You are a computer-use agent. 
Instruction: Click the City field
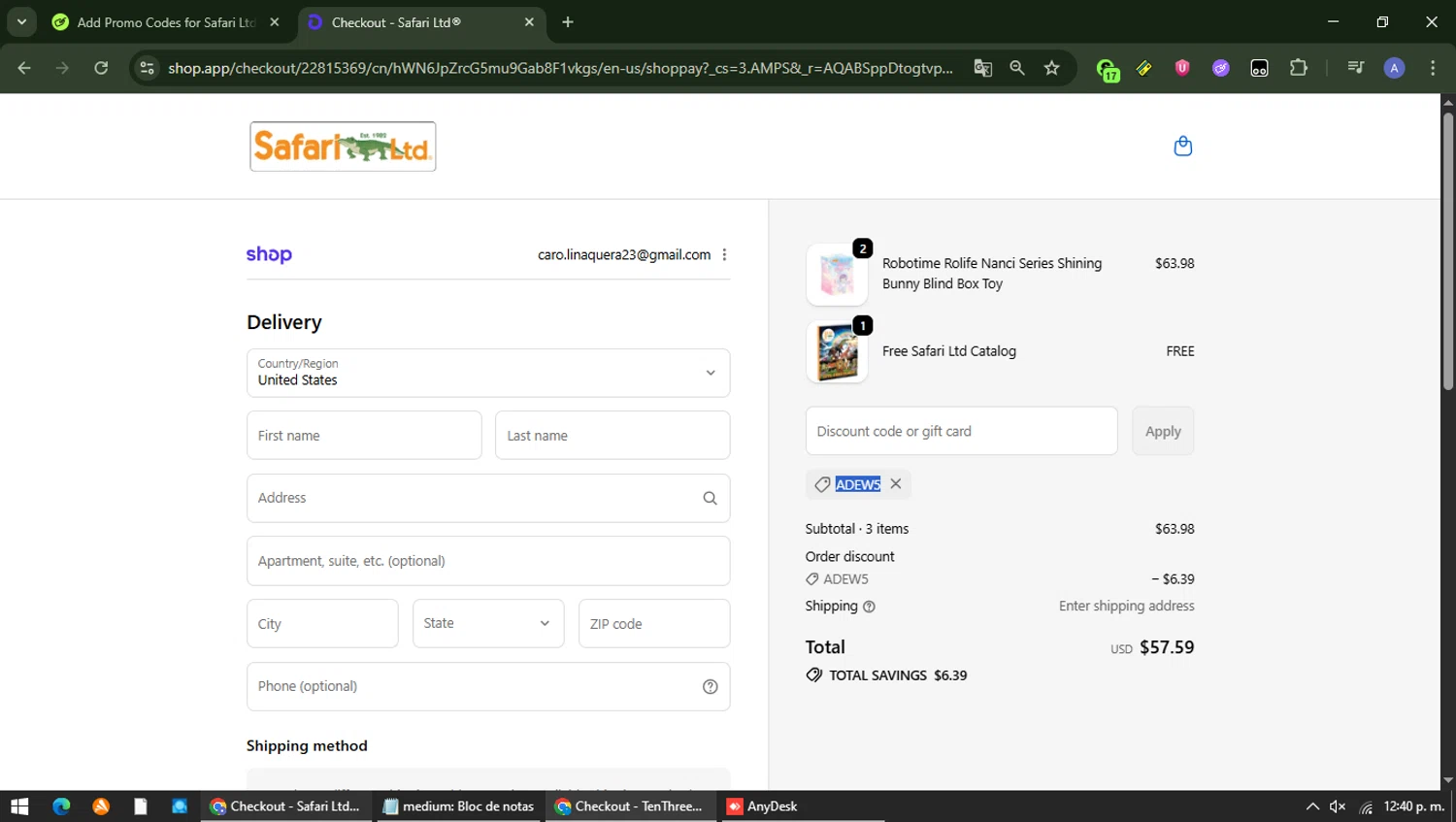[322, 623]
